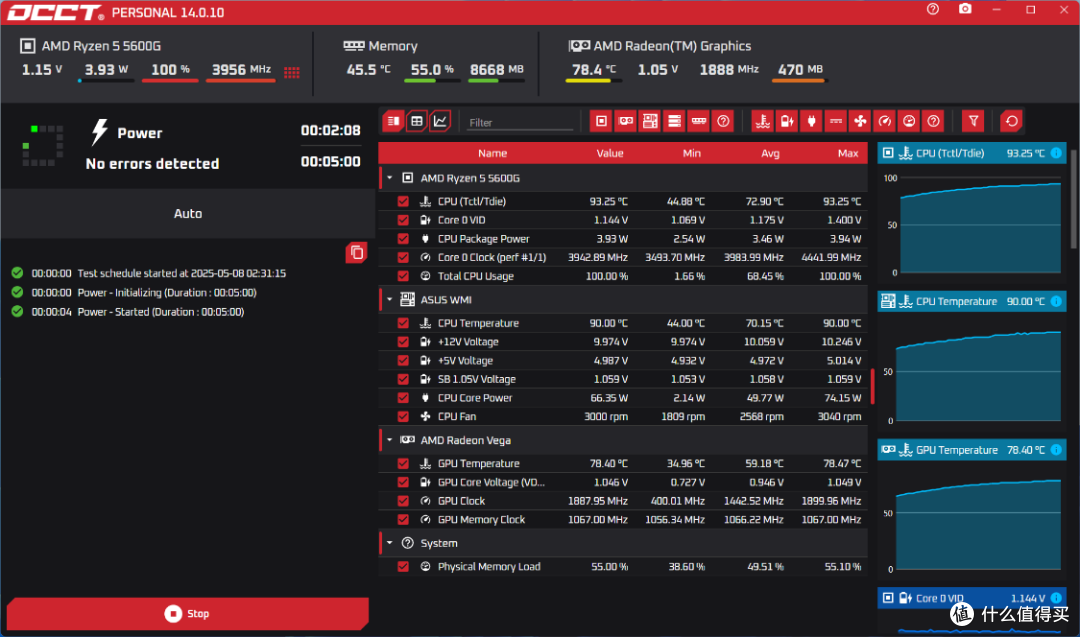Toggle CPU hardware sensor filter icon
The image size is (1080, 637).
pyautogui.click(x=601, y=121)
